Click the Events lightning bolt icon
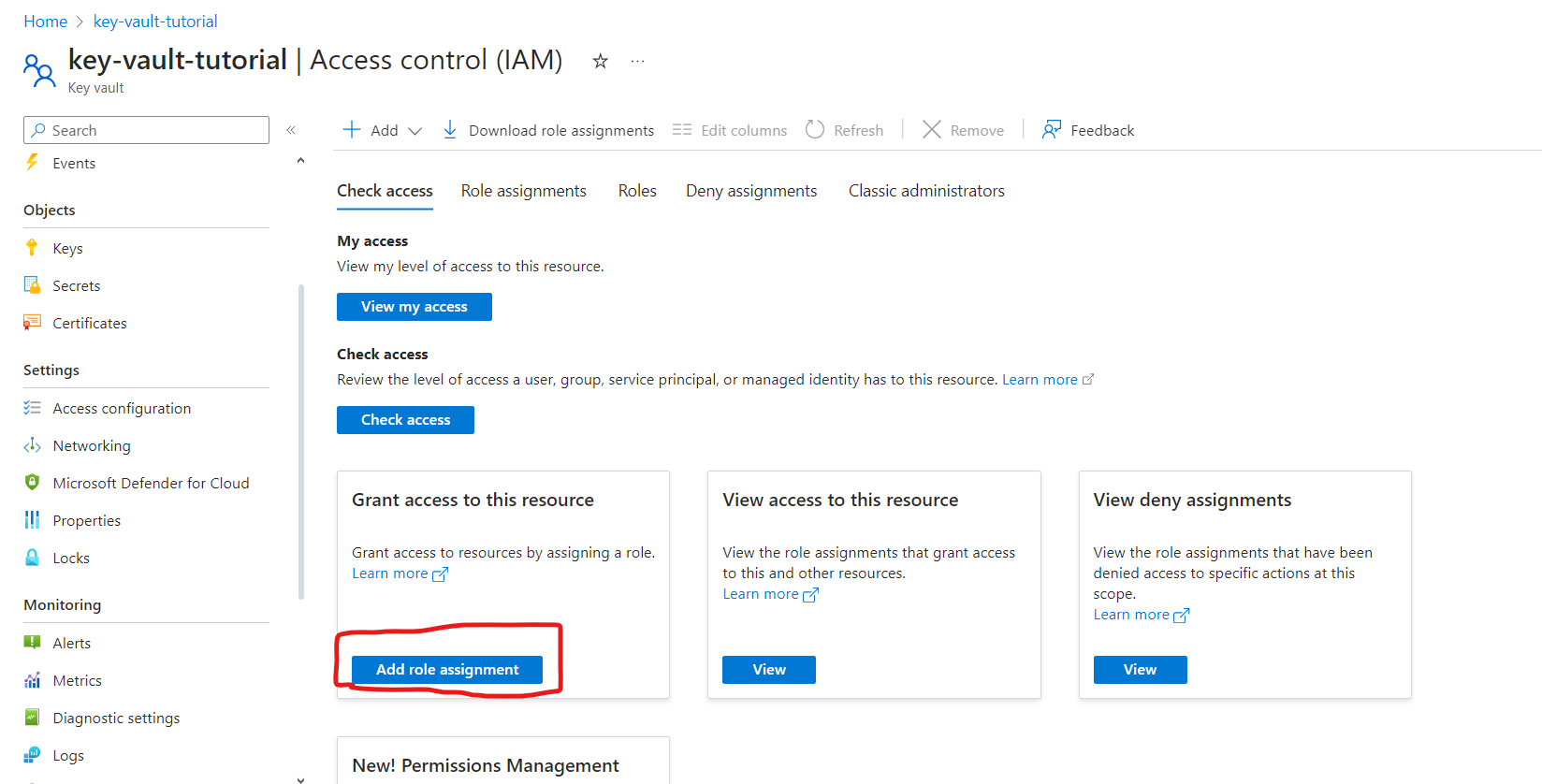 (x=32, y=162)
